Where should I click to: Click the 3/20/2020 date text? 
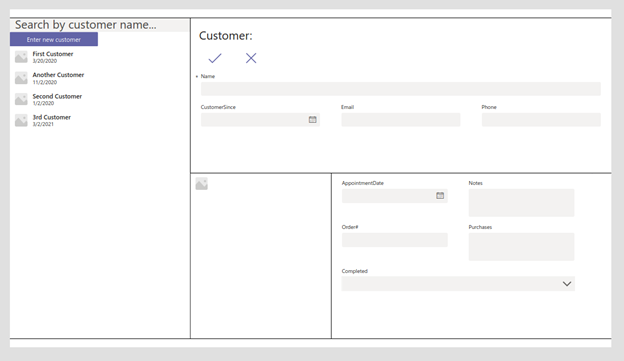45,61
